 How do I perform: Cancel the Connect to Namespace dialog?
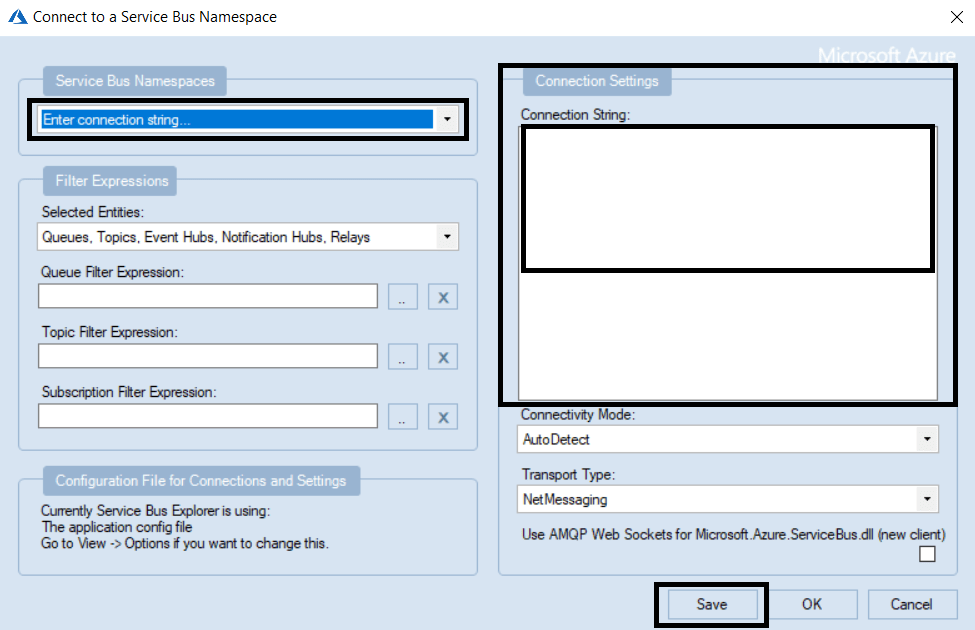912,604
